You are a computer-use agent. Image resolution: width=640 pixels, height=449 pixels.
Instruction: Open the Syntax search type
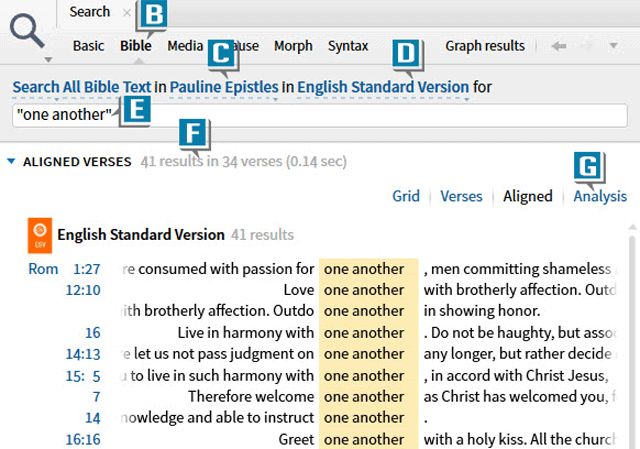point(347,46)
